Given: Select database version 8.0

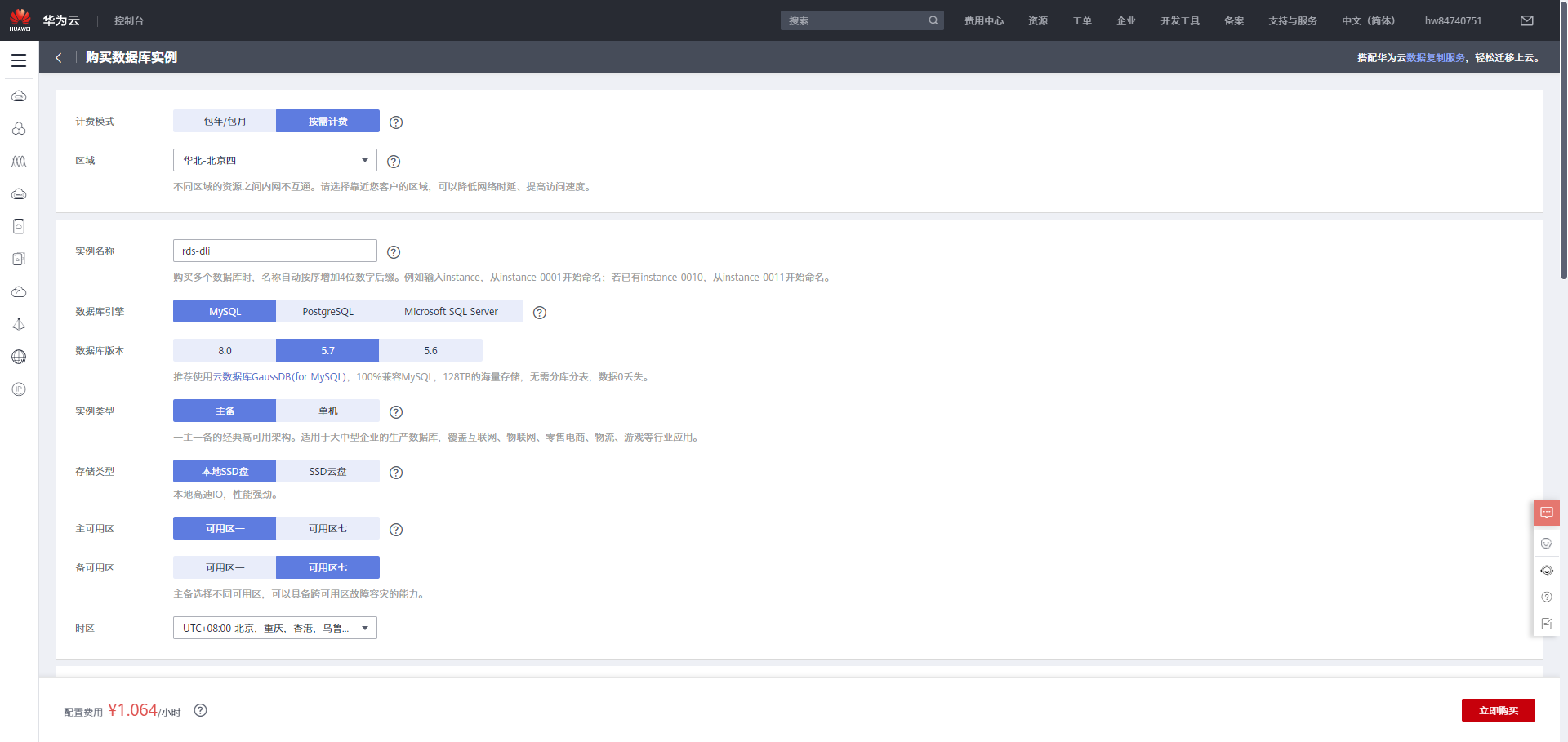Looking at the screenshot, I should coord(225,350).
